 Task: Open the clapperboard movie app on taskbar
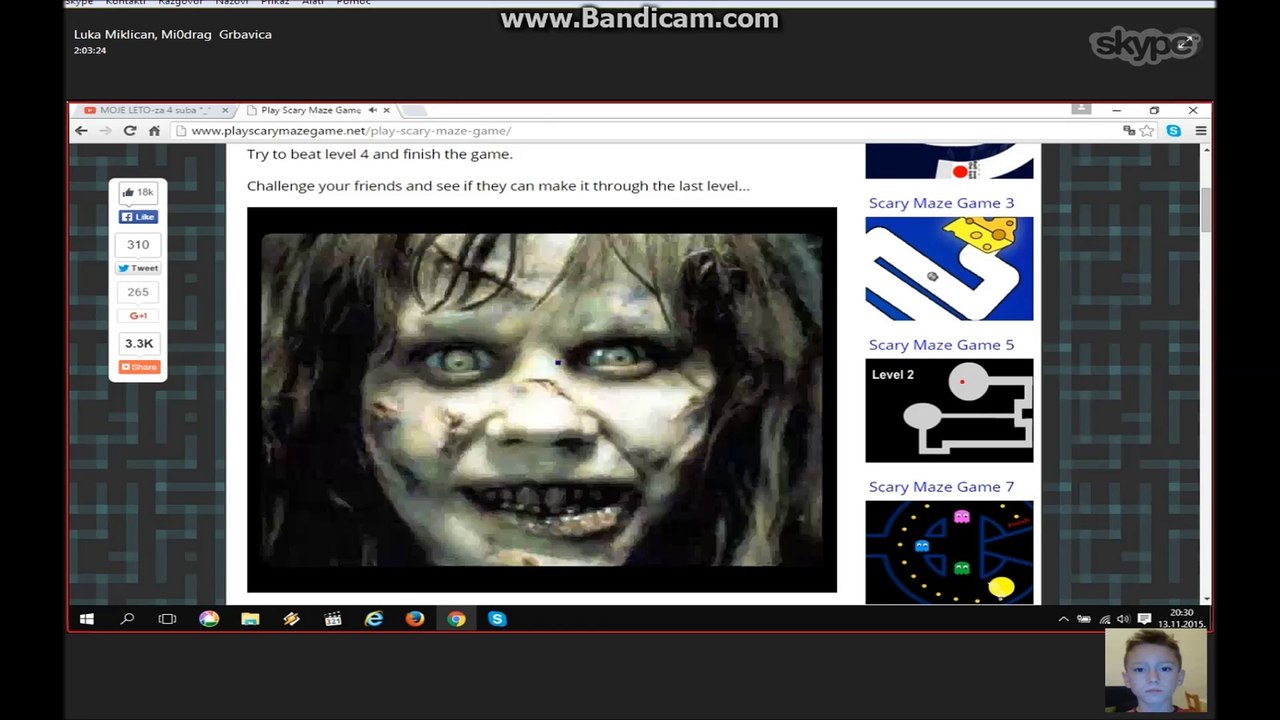click(333, 619)
